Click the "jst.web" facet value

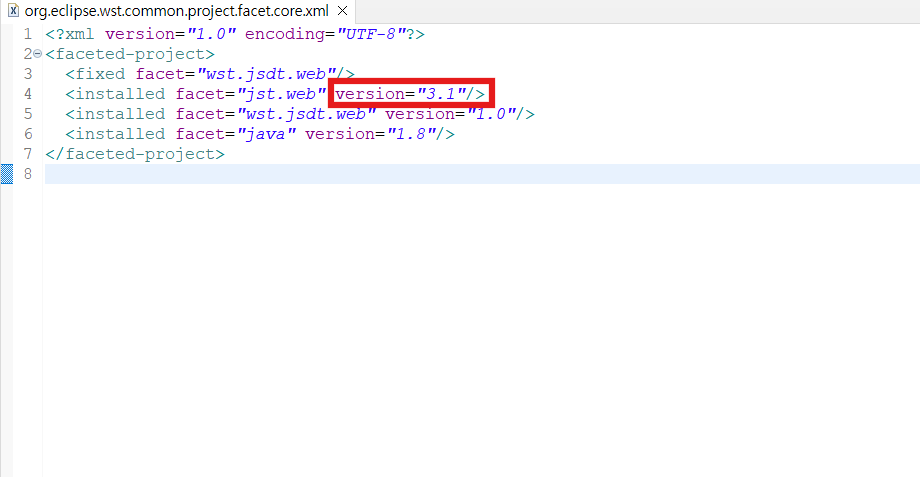click(x=281, y=94)
